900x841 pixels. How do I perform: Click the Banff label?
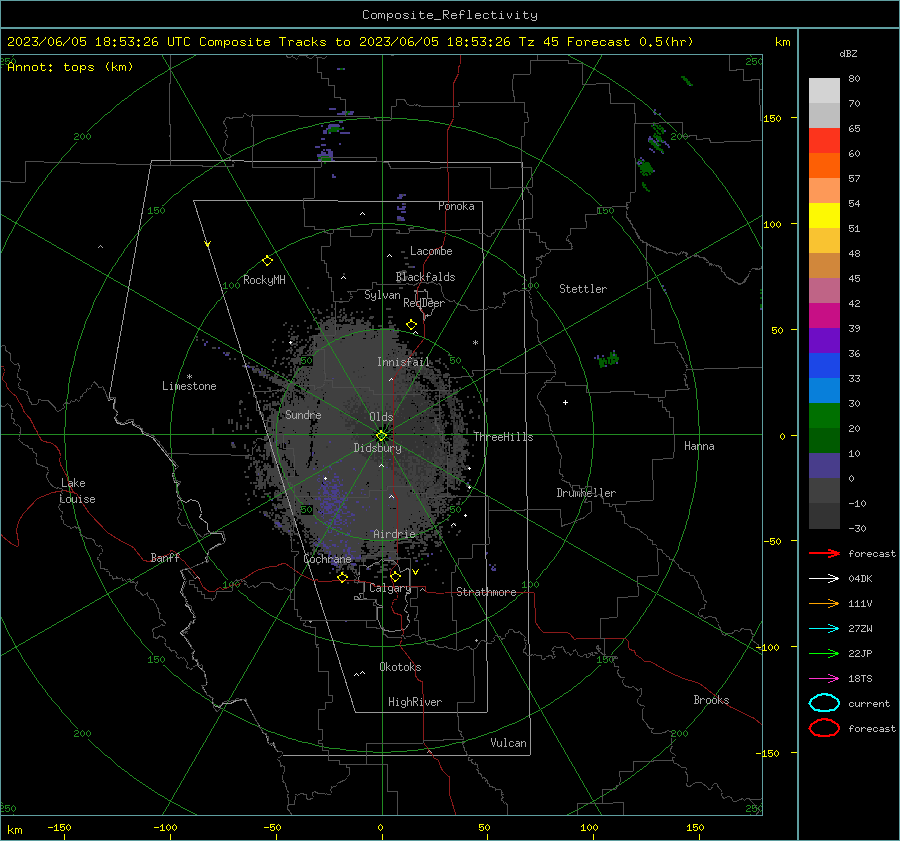pyautogui.click(x=165, y=557)
